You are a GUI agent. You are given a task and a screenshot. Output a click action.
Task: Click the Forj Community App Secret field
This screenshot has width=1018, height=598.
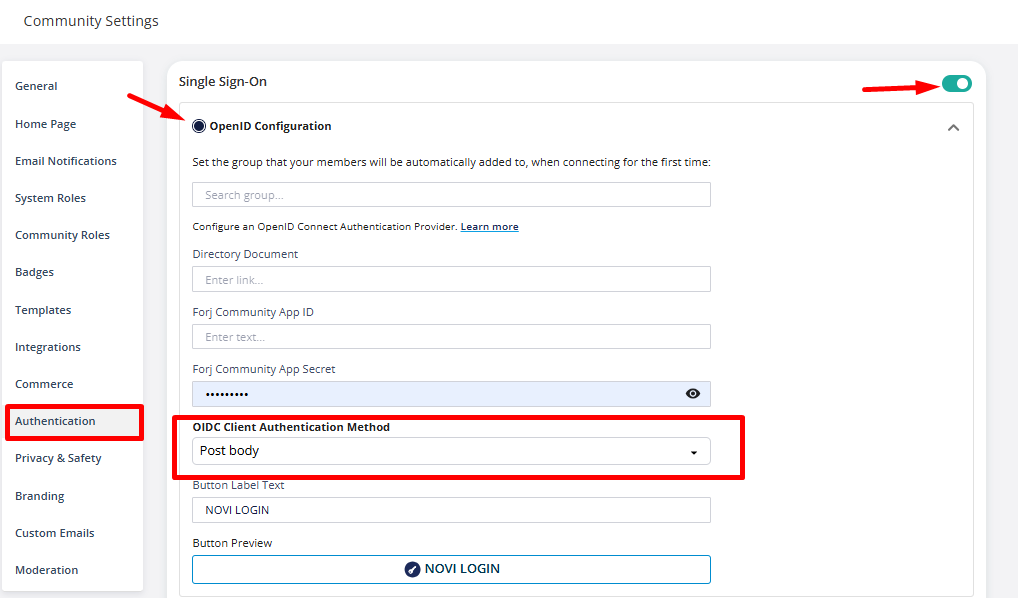click(x=438, y=393)
